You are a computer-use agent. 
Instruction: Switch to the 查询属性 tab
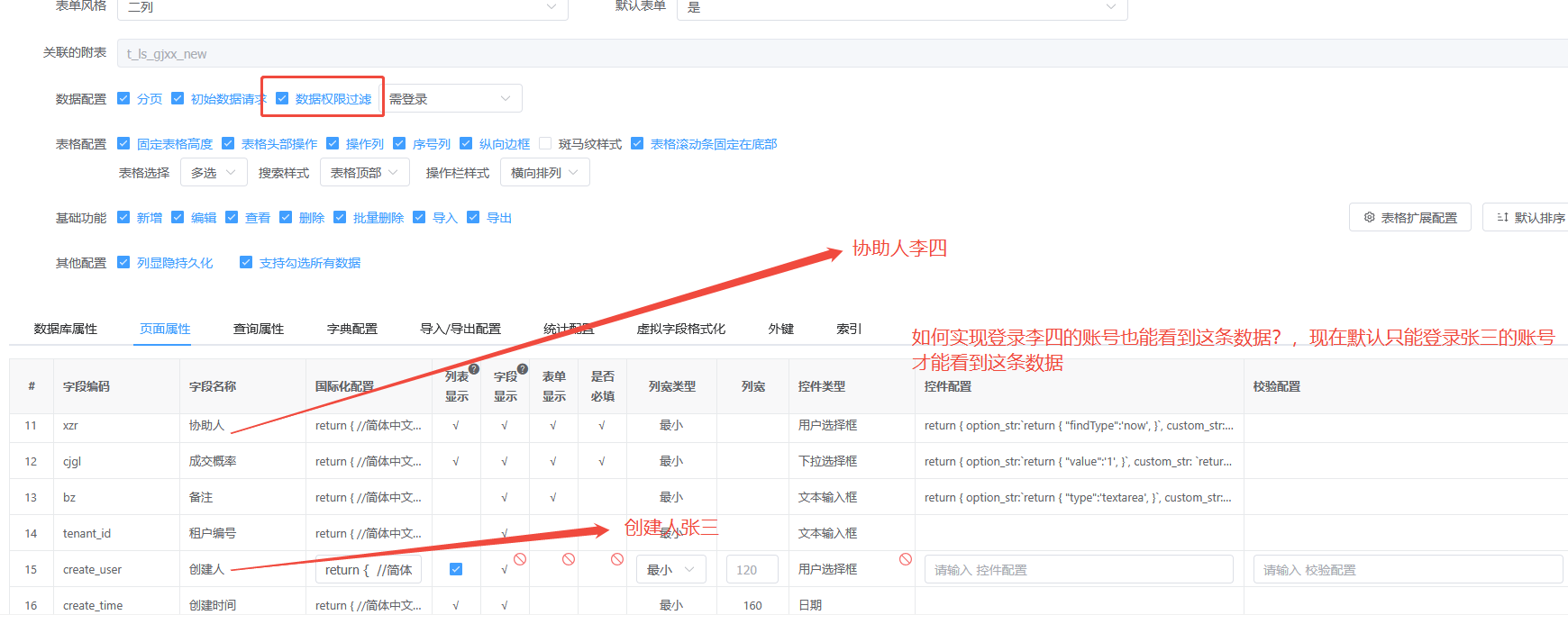259,330
